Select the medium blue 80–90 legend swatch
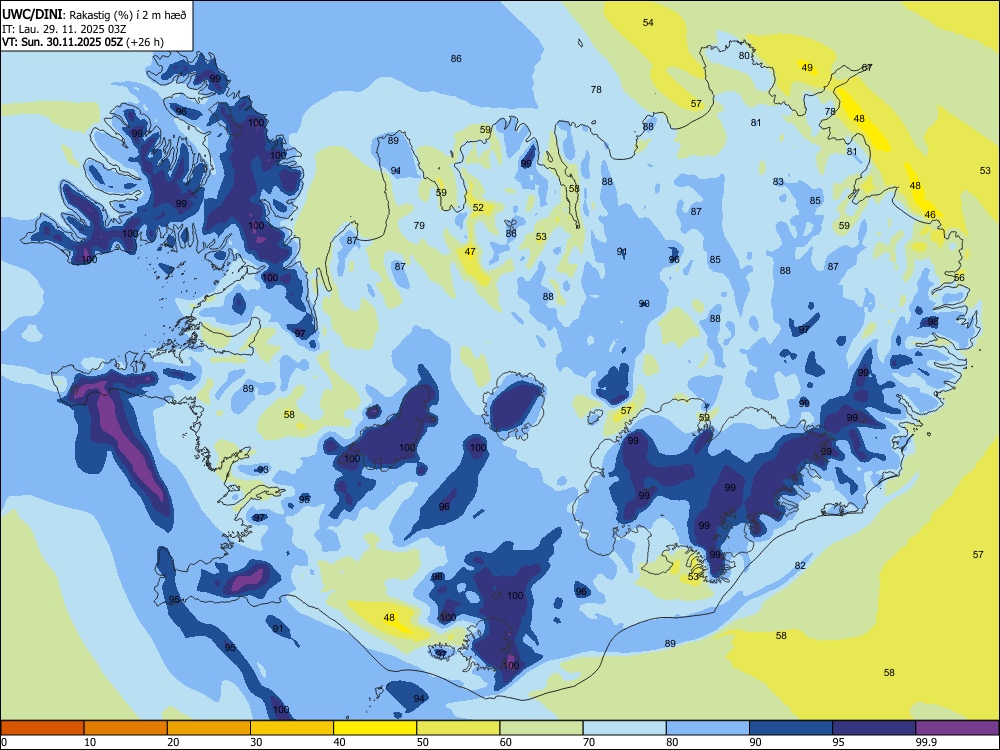1000x750 pixels. coord(708,728)
